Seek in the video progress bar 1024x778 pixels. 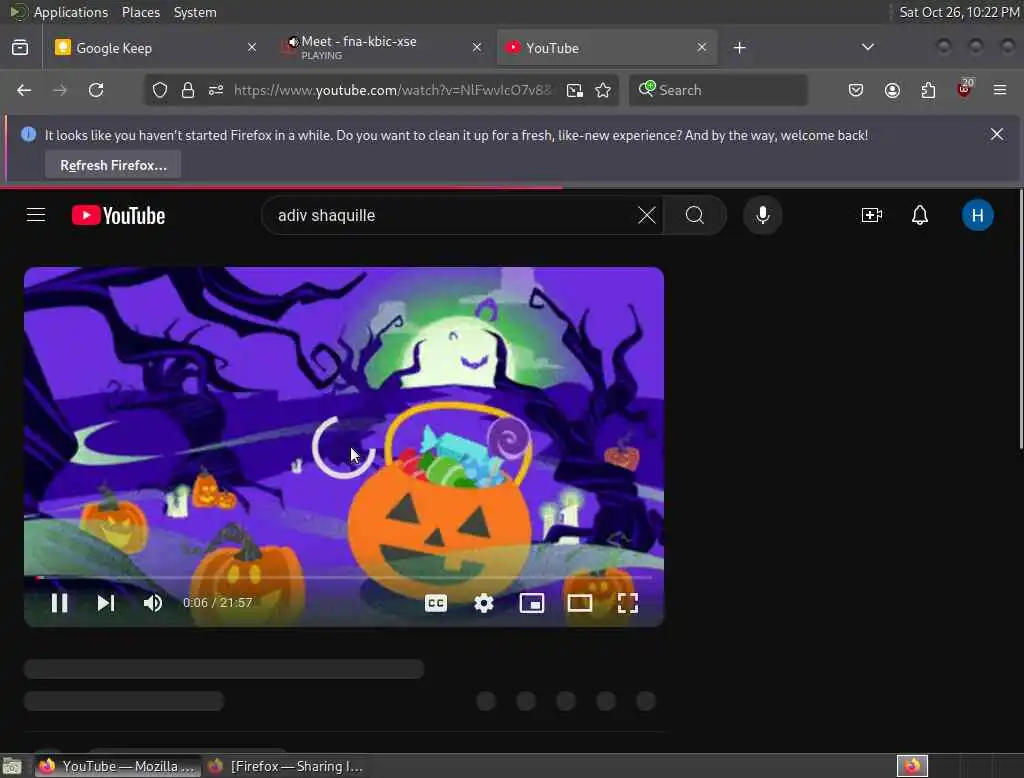tap(344, 577)
